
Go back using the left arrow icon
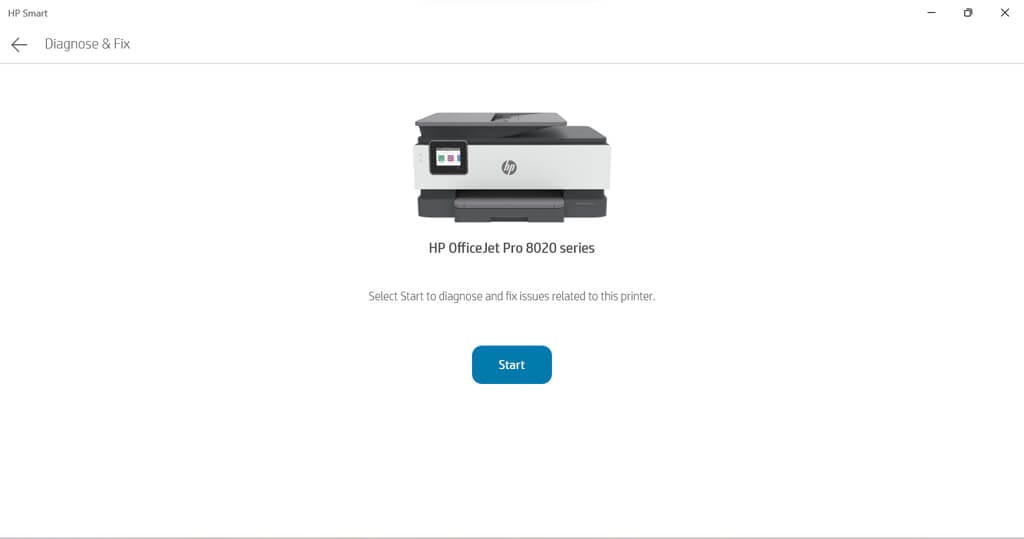pyautogui.click(x=19, y=44)
